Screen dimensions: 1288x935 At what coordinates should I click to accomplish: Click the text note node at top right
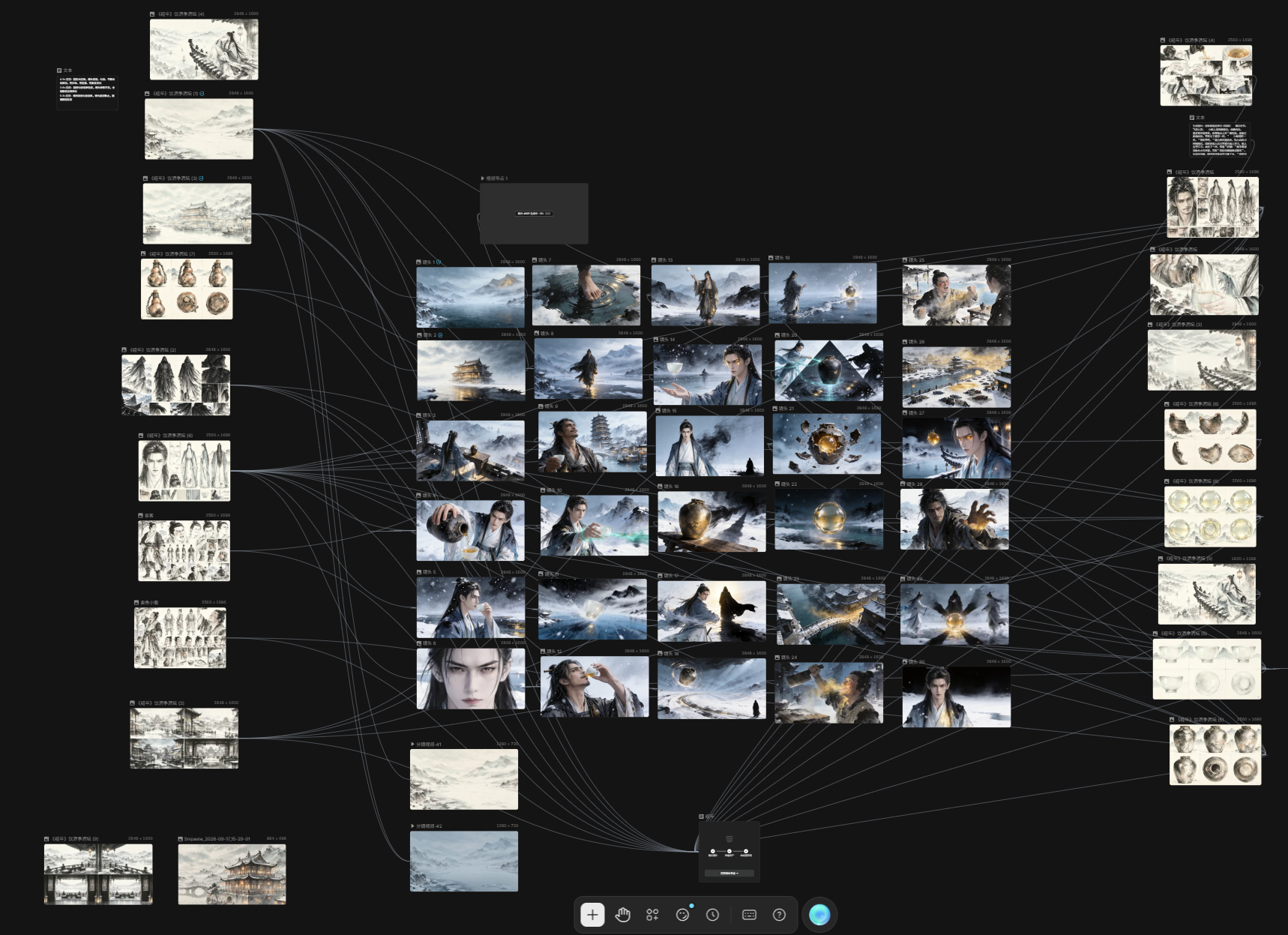[1221, 140]
